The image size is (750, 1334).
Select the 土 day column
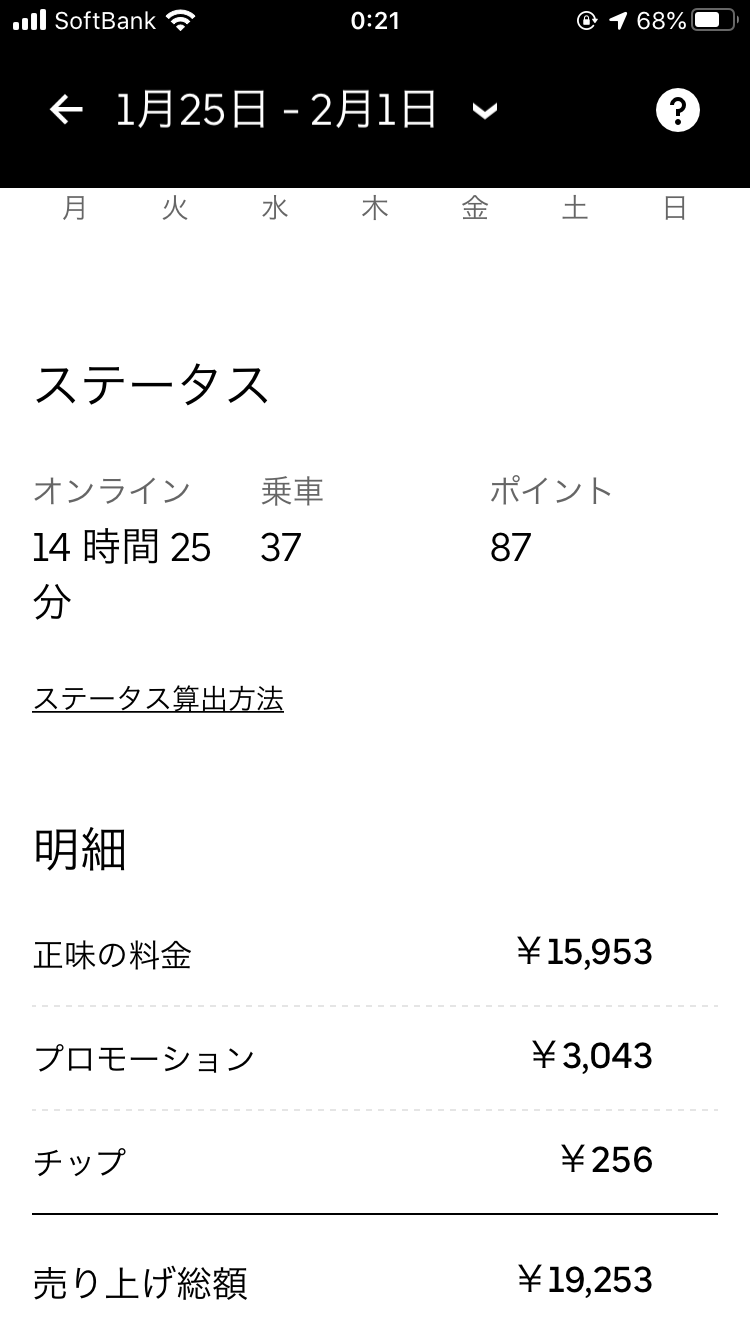575,208
